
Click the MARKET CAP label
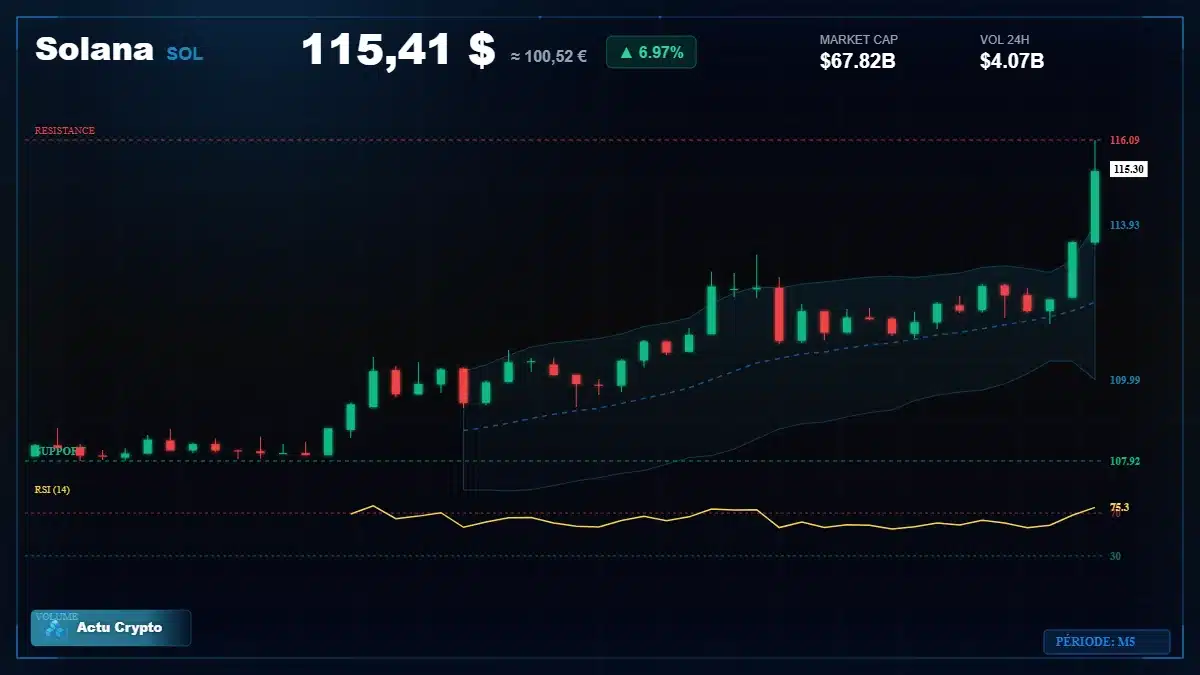pos(859,40)
